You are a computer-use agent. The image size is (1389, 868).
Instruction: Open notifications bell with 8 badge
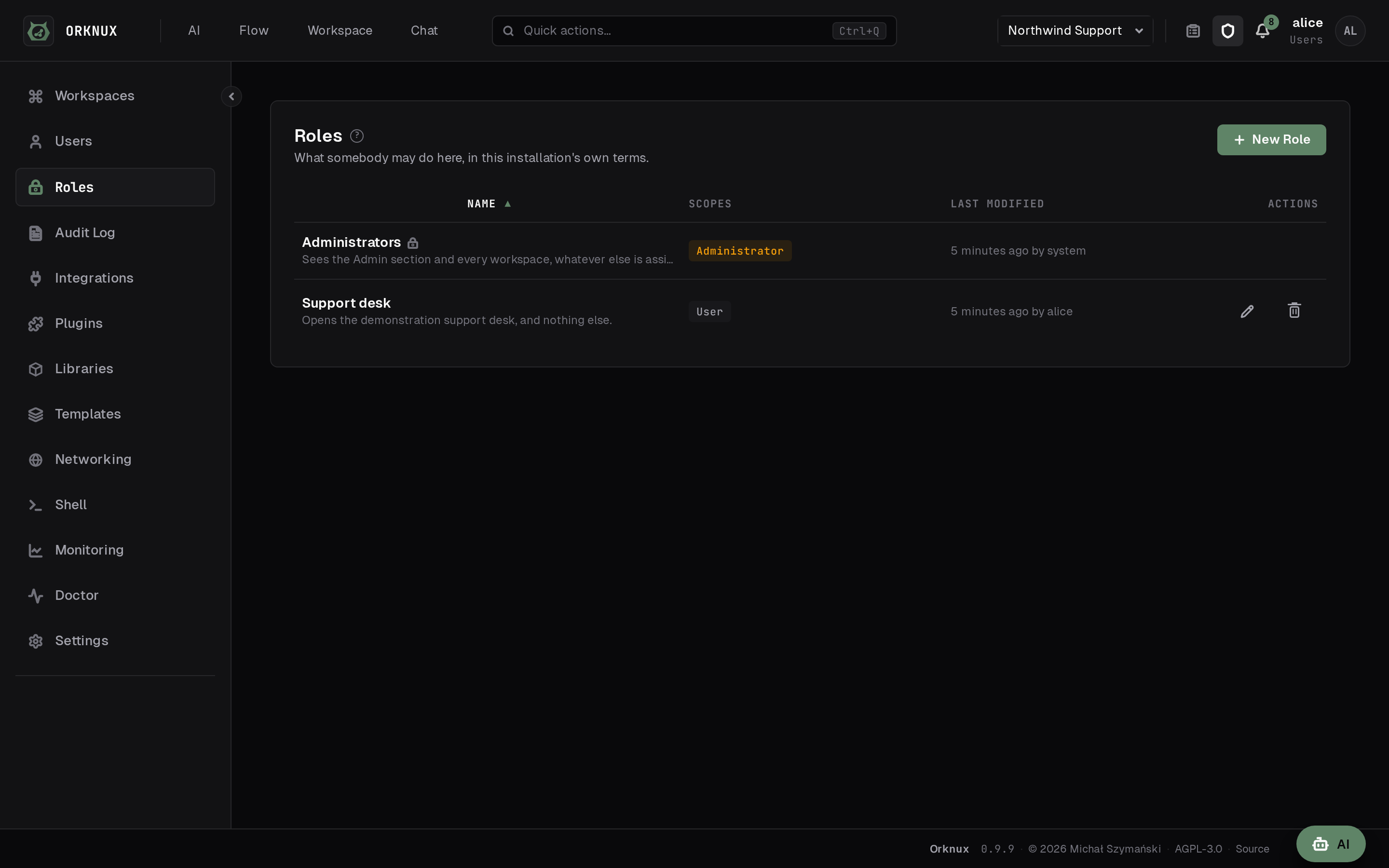click(x=1262, y=31)
